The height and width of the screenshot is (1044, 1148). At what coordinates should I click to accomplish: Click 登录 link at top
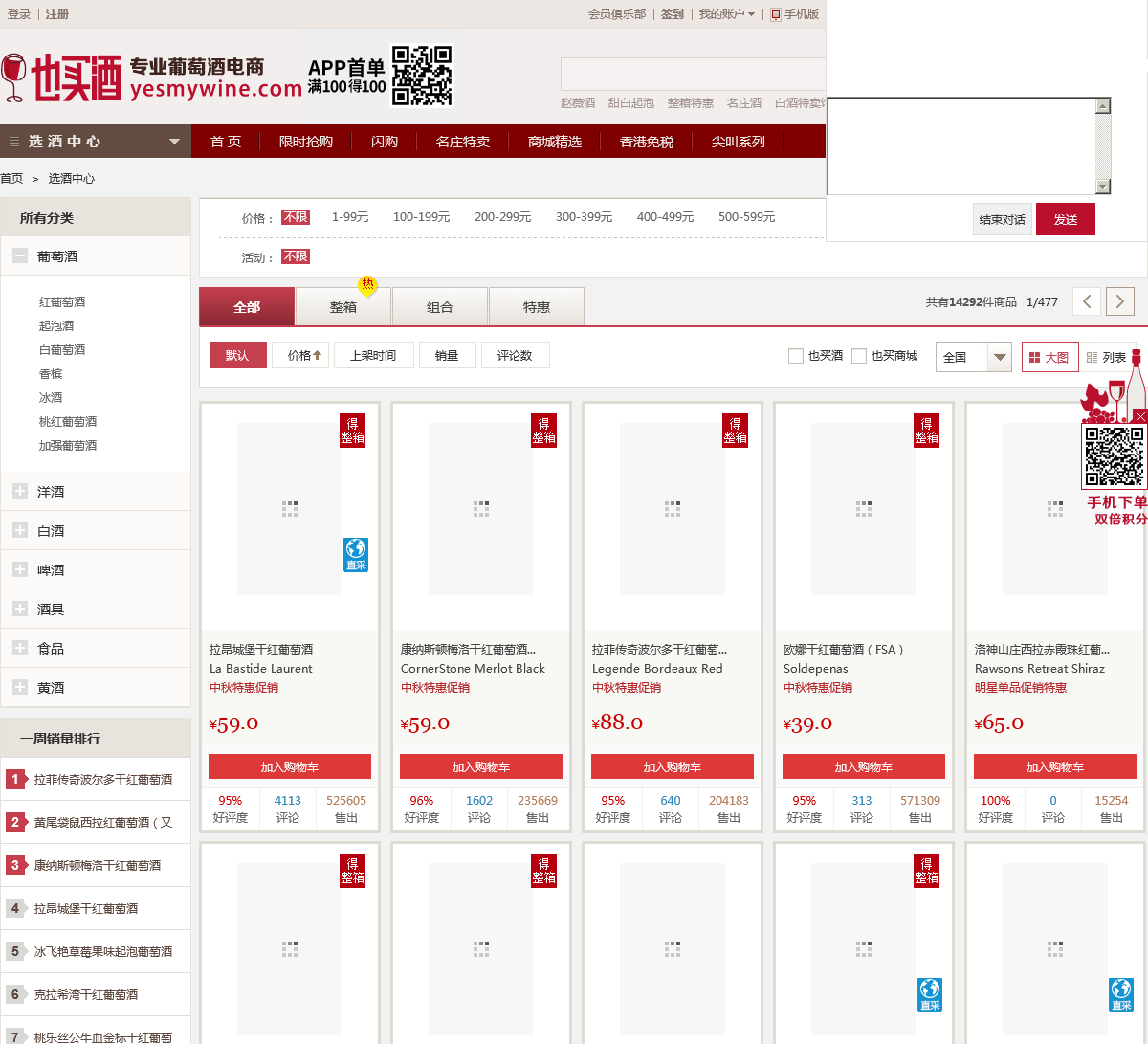click(x=19, y=14)
